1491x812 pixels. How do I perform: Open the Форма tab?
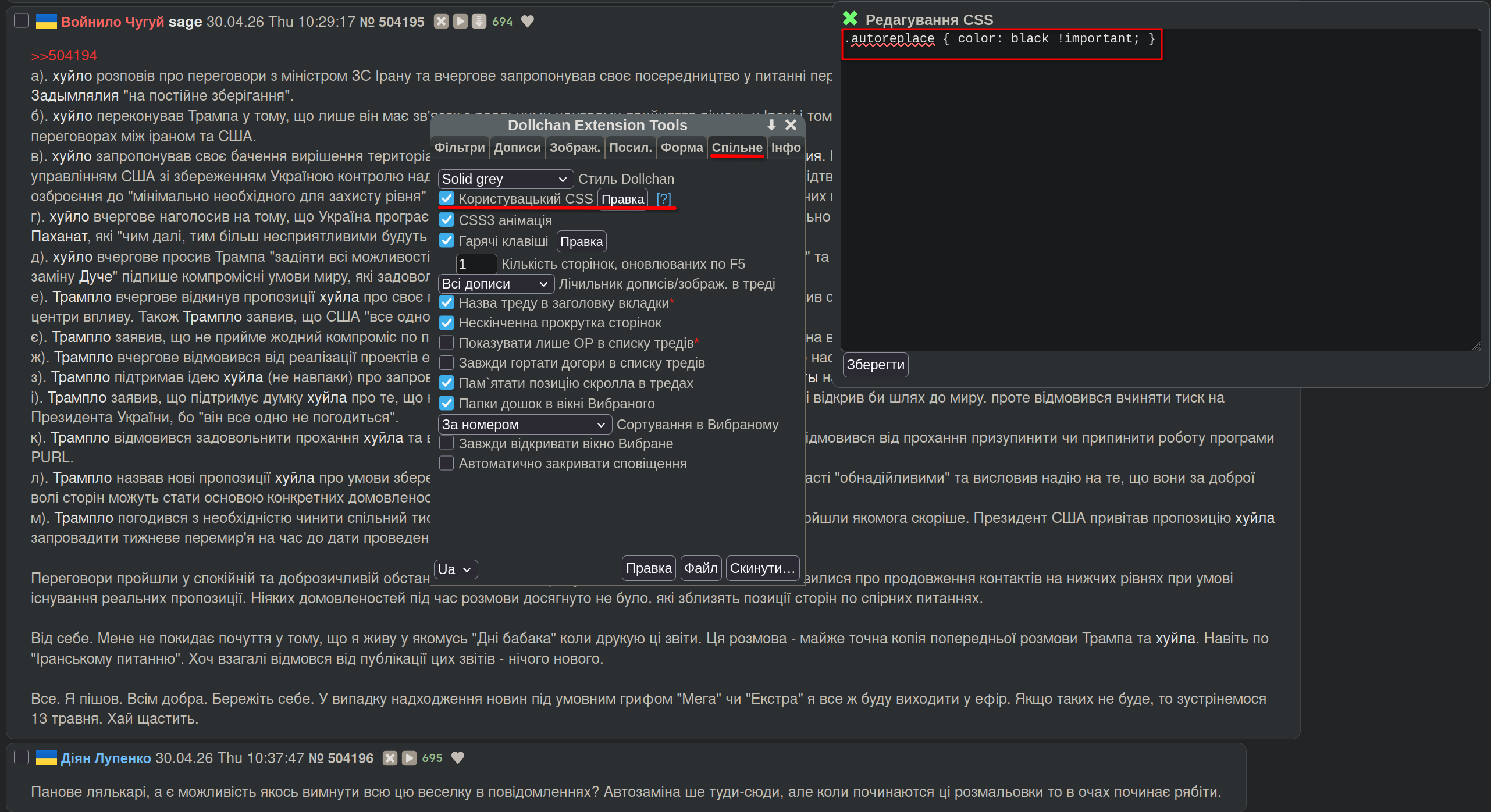point(682,148)
